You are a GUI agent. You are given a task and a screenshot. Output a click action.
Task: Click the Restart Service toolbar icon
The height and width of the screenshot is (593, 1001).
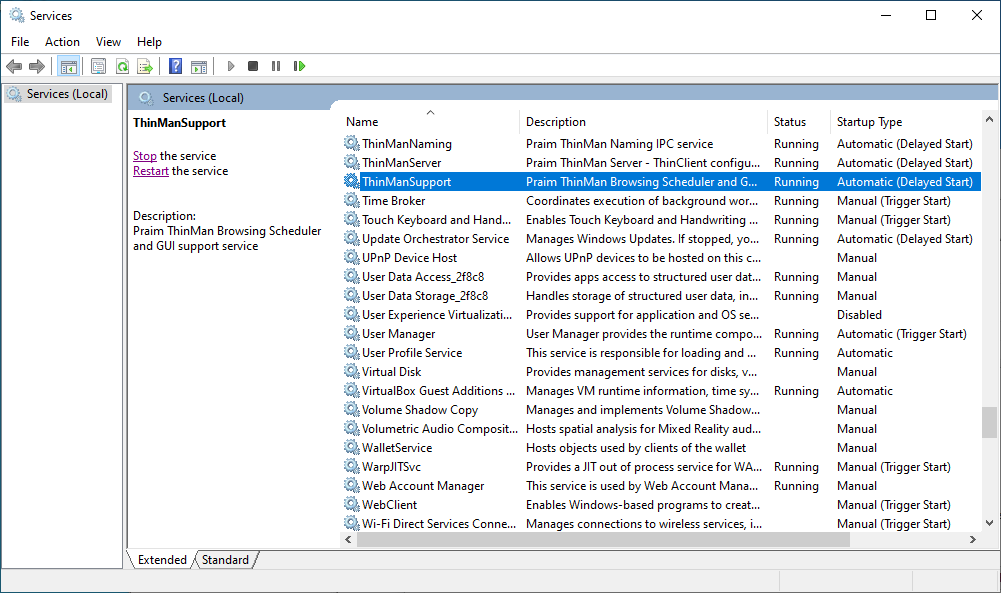coord(299,66)
